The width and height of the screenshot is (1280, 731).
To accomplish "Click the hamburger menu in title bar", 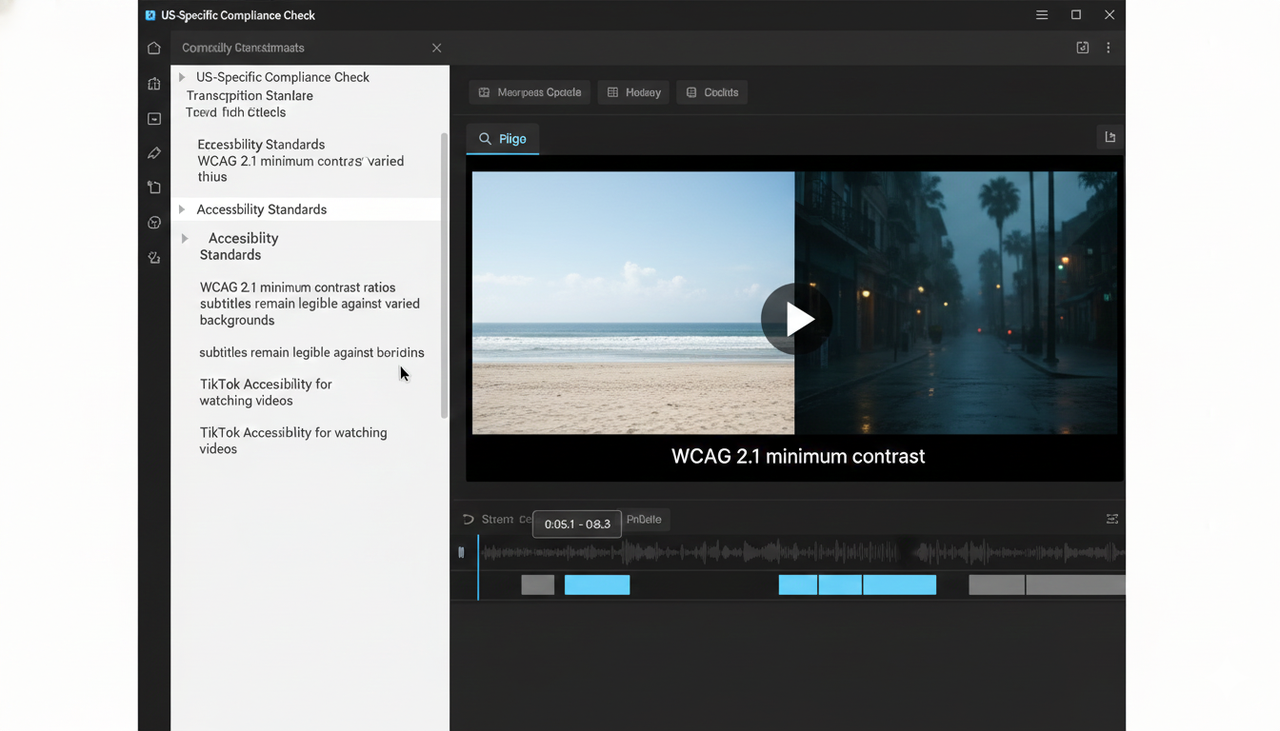I will [x=1042, y=15].
